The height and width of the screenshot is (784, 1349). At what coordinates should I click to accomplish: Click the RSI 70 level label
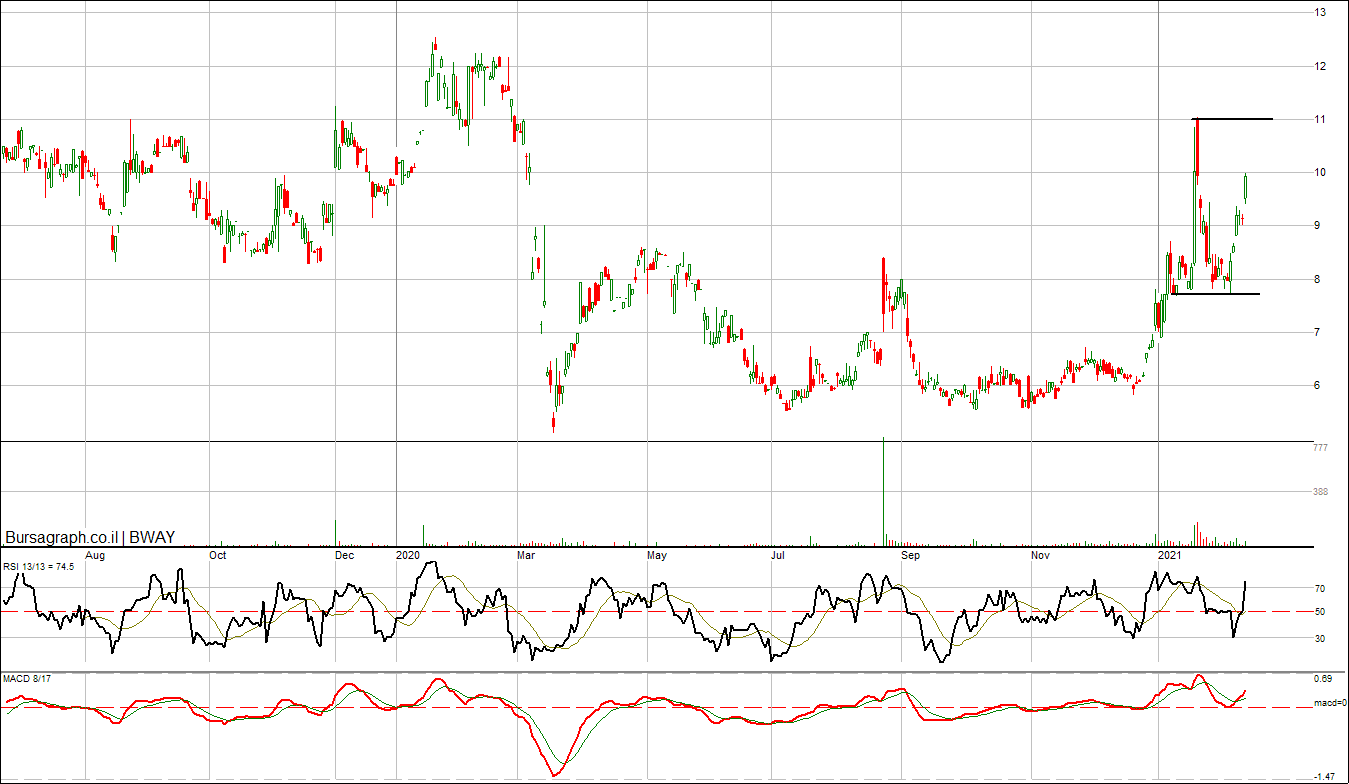pos(1320,589)
